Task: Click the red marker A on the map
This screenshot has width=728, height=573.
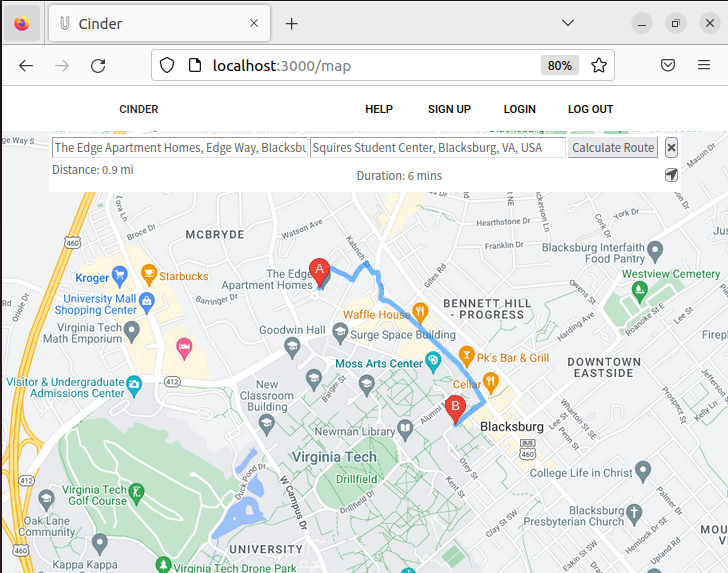Action: tap(319, 272)
